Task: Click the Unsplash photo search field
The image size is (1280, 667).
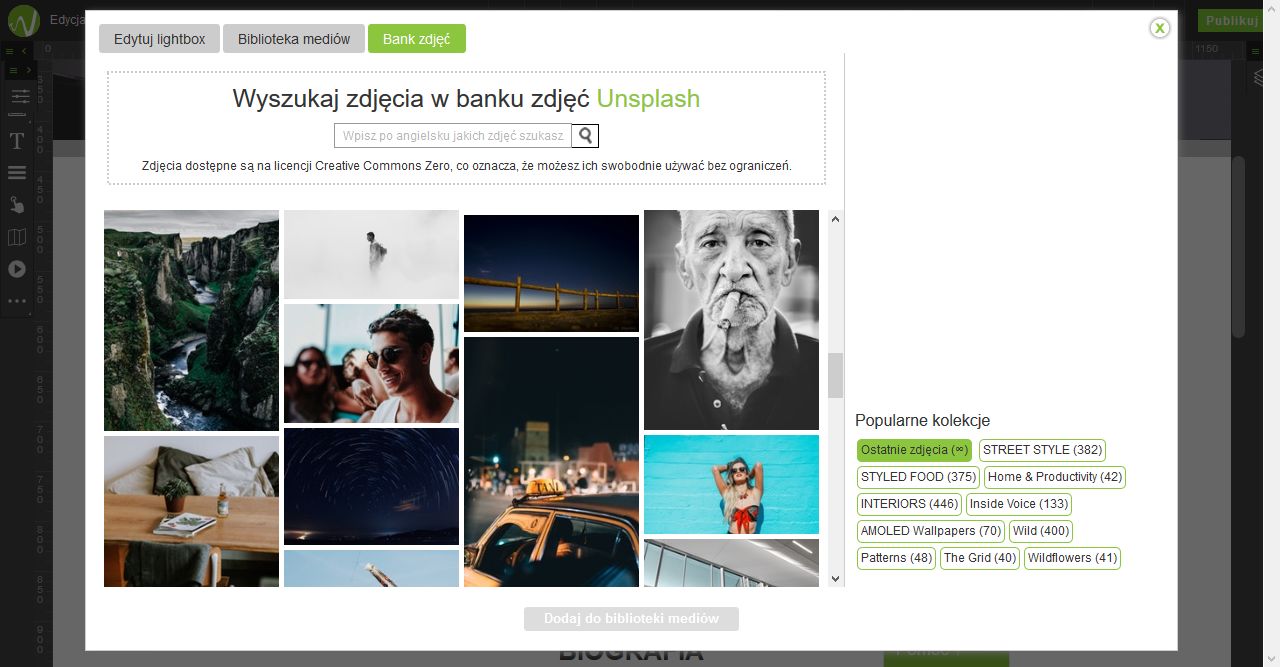Action: (x=453, y=136)
